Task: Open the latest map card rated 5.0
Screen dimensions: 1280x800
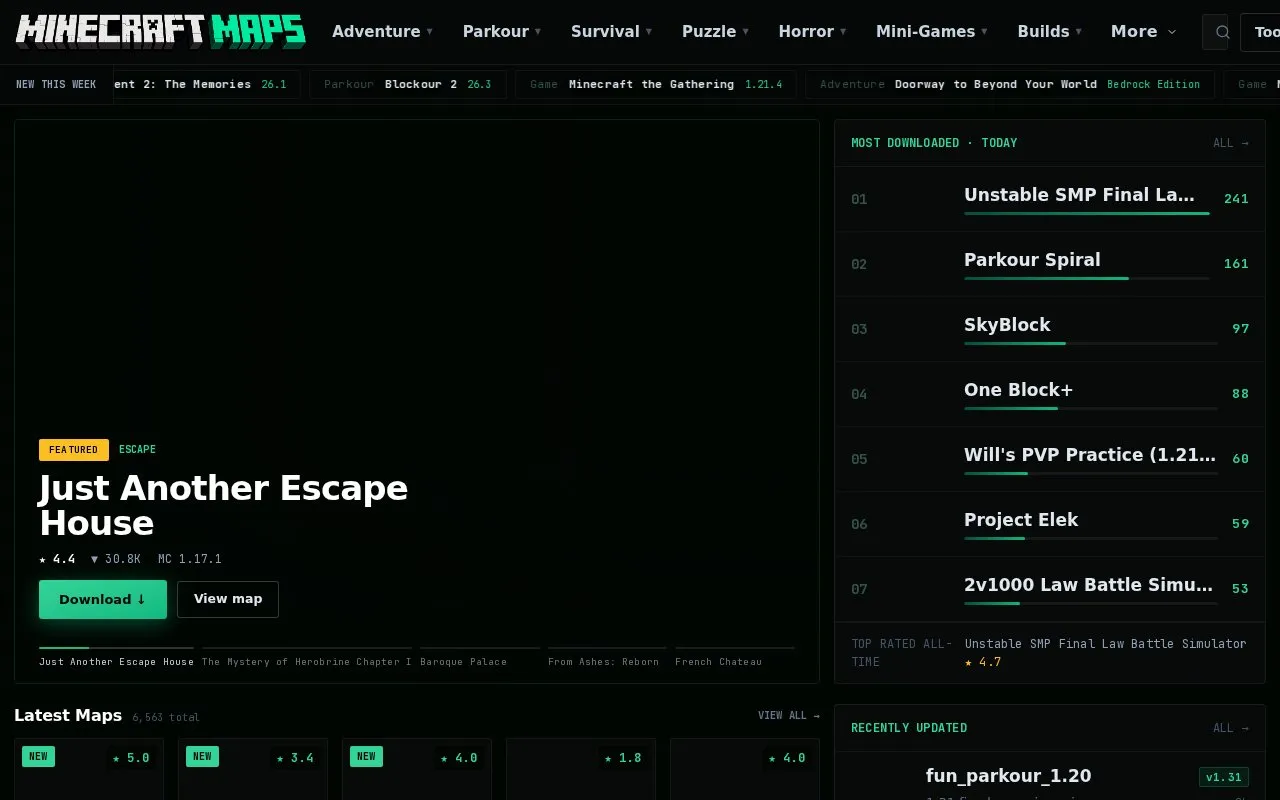Action: tap(89, 768)
